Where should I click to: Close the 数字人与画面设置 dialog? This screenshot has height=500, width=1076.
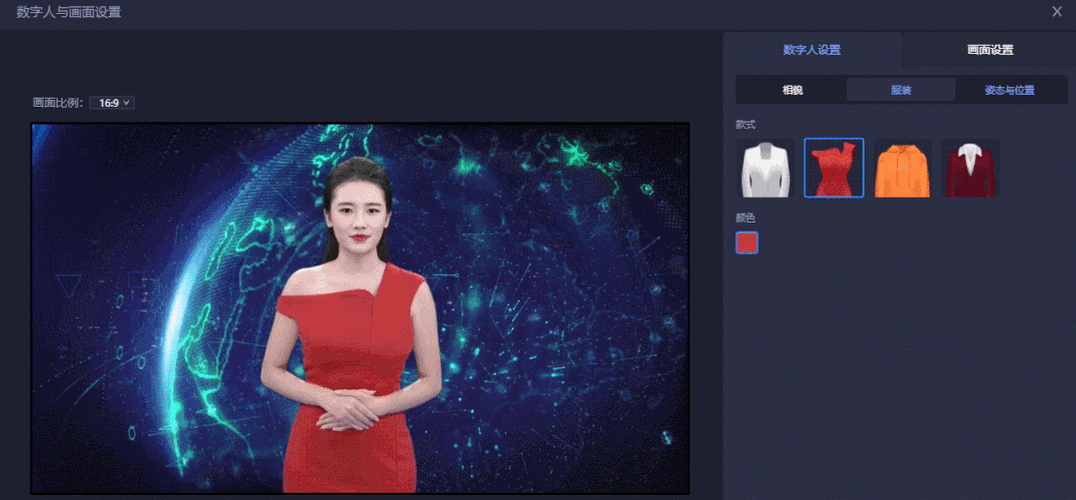point(1057,12)
